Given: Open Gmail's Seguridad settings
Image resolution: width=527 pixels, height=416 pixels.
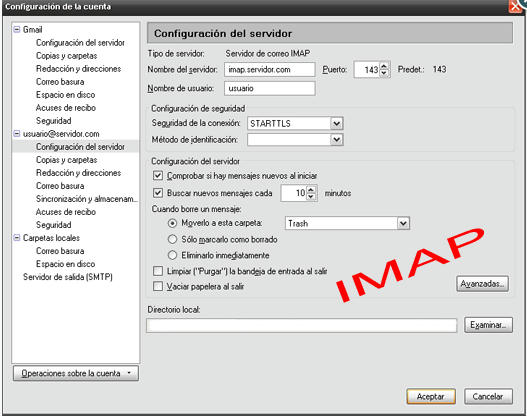Looking at the screenshot, I should (x=53, y=121).
